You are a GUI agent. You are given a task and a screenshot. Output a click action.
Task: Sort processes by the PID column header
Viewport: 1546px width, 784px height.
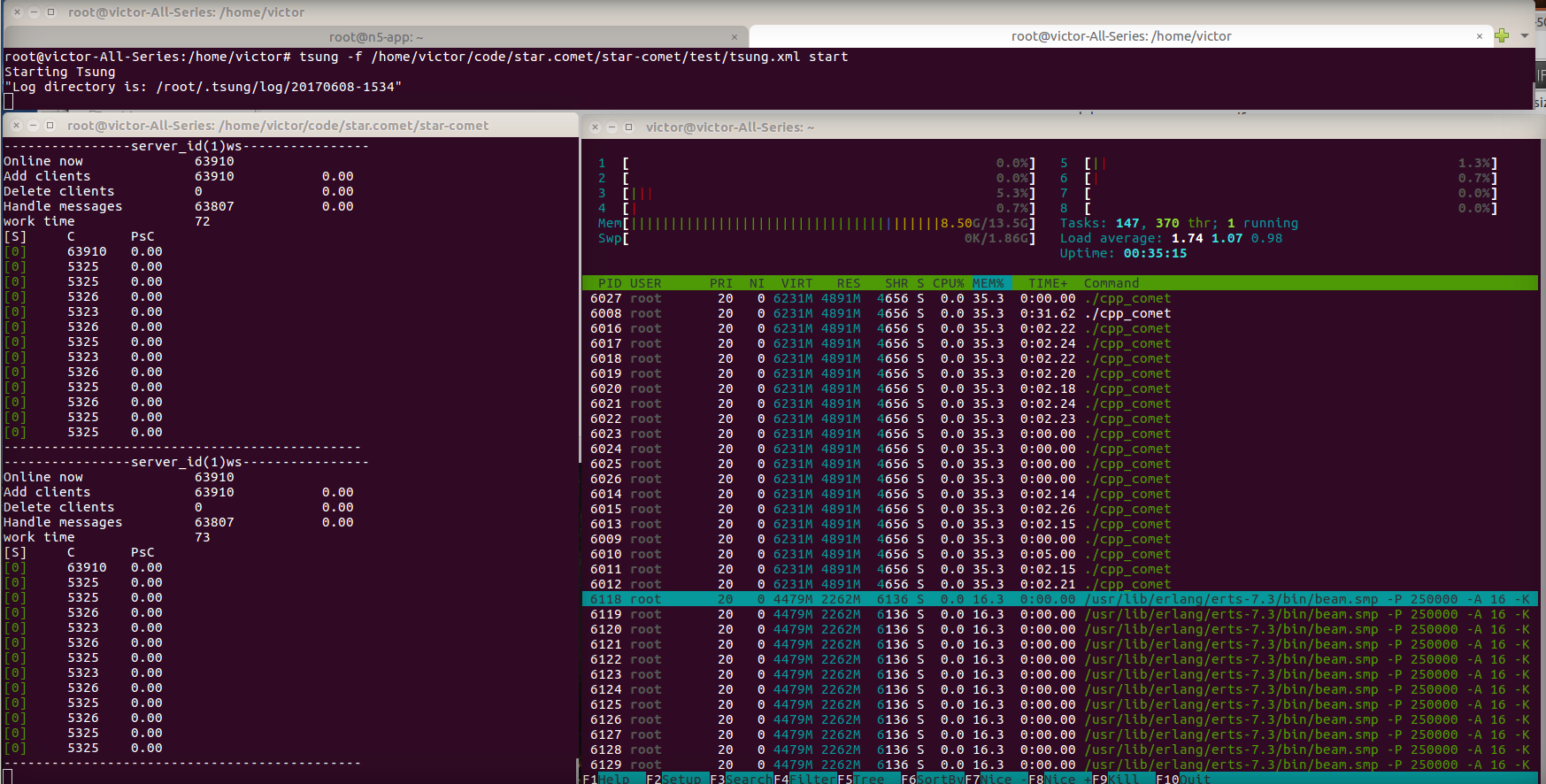(x=609, y=283)
